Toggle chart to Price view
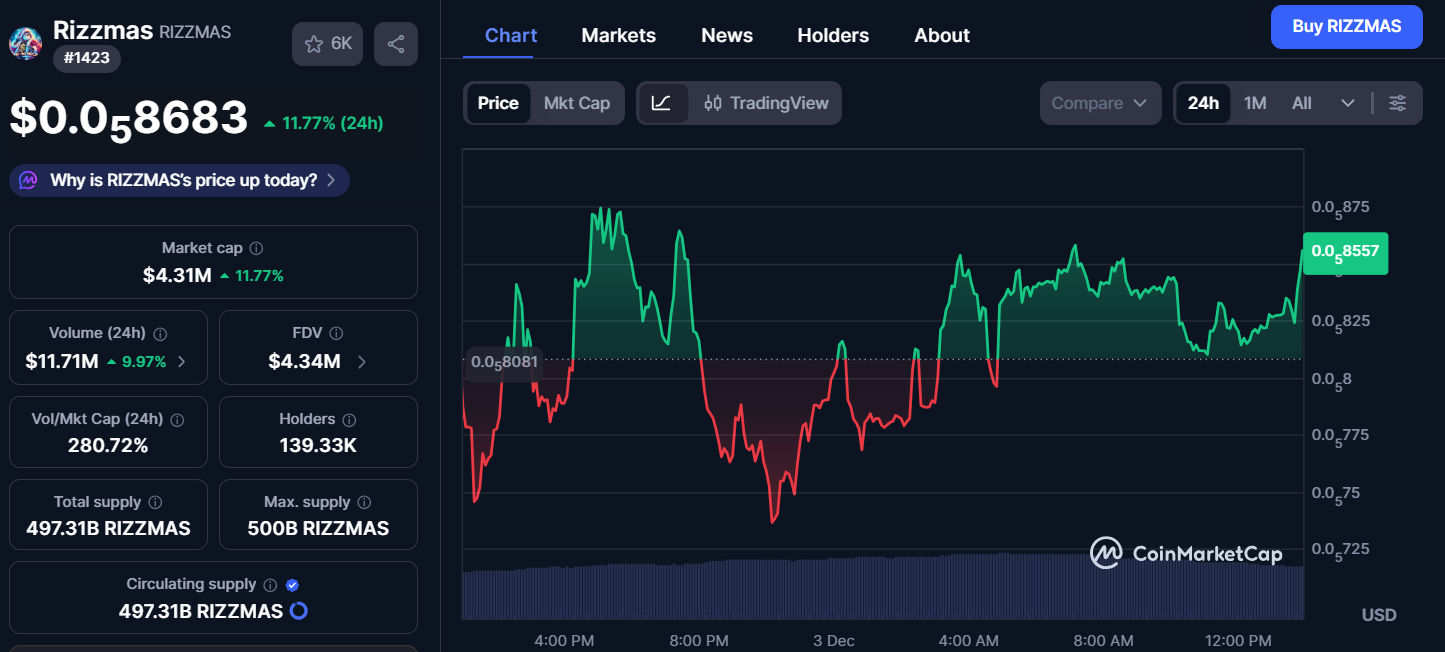Viewport: 1445px width, 652px height. click(x=498, y=103)
